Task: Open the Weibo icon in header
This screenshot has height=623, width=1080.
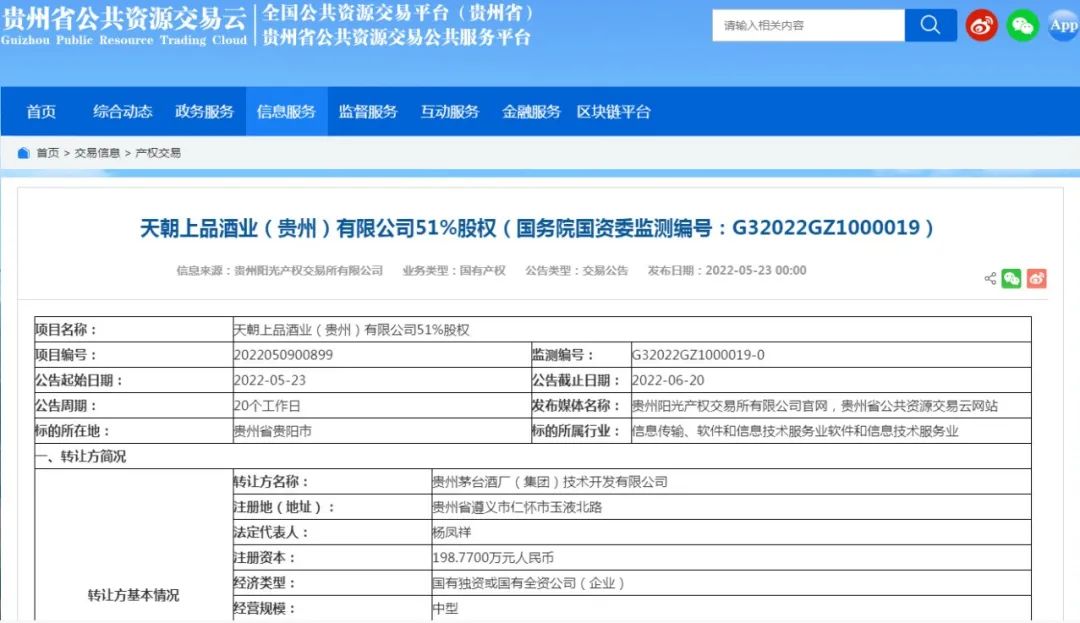Action: click(x=982, y=25)
